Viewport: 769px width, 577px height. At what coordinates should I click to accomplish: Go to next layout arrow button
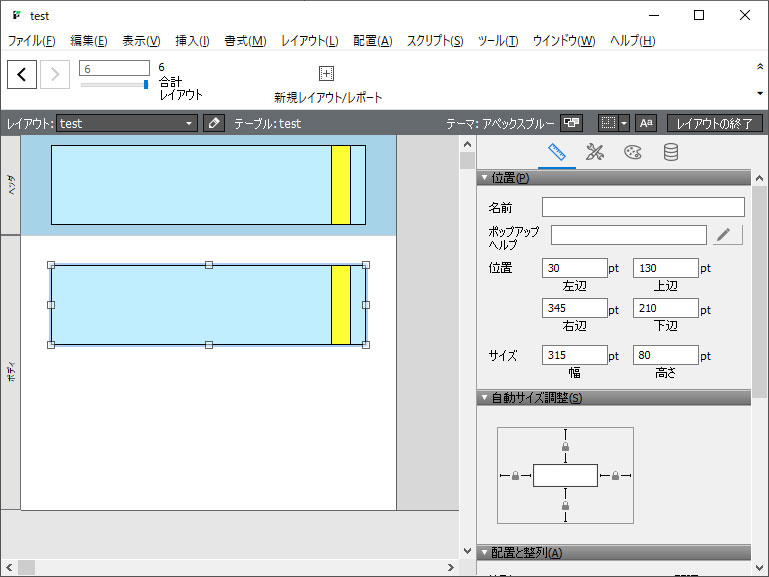tap(54, 75)
